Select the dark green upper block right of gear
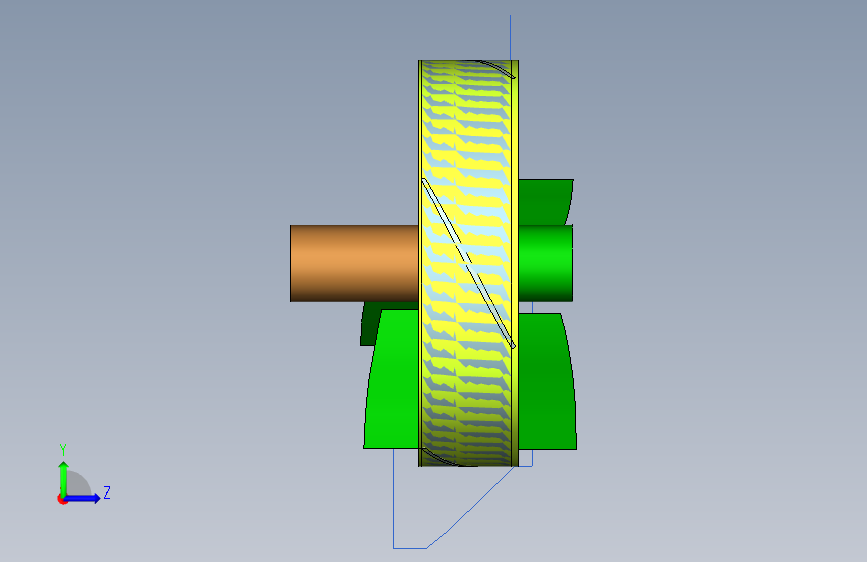867x562 pixels. 545,202
